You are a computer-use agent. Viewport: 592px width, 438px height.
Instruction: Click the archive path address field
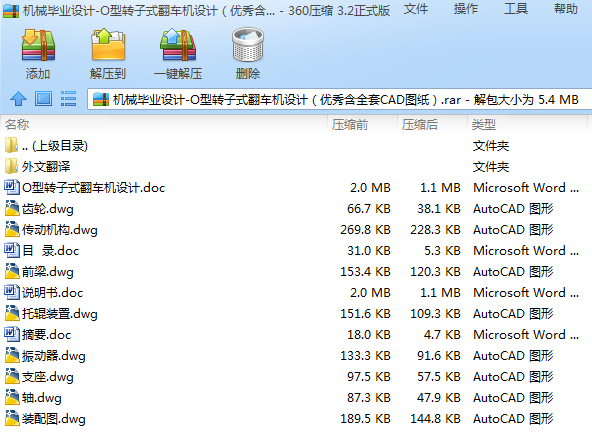[x=340, y=99]
